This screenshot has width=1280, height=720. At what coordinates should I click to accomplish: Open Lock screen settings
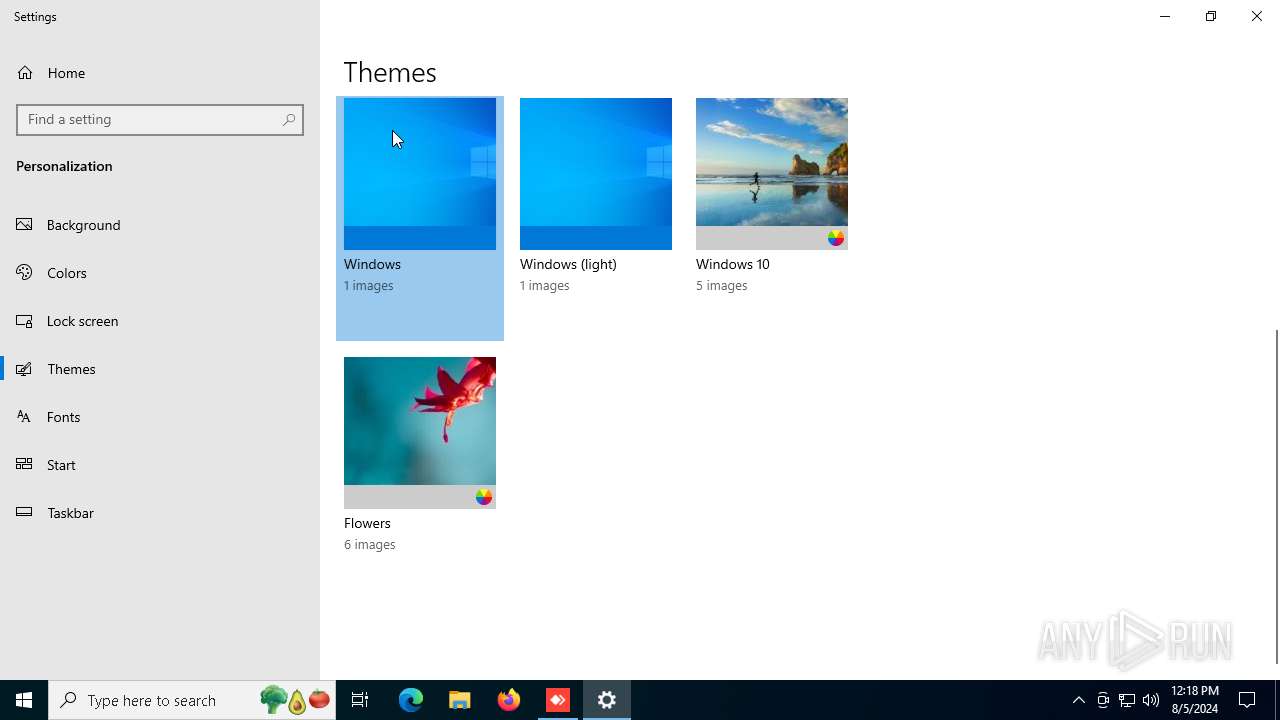pos(160,321)
